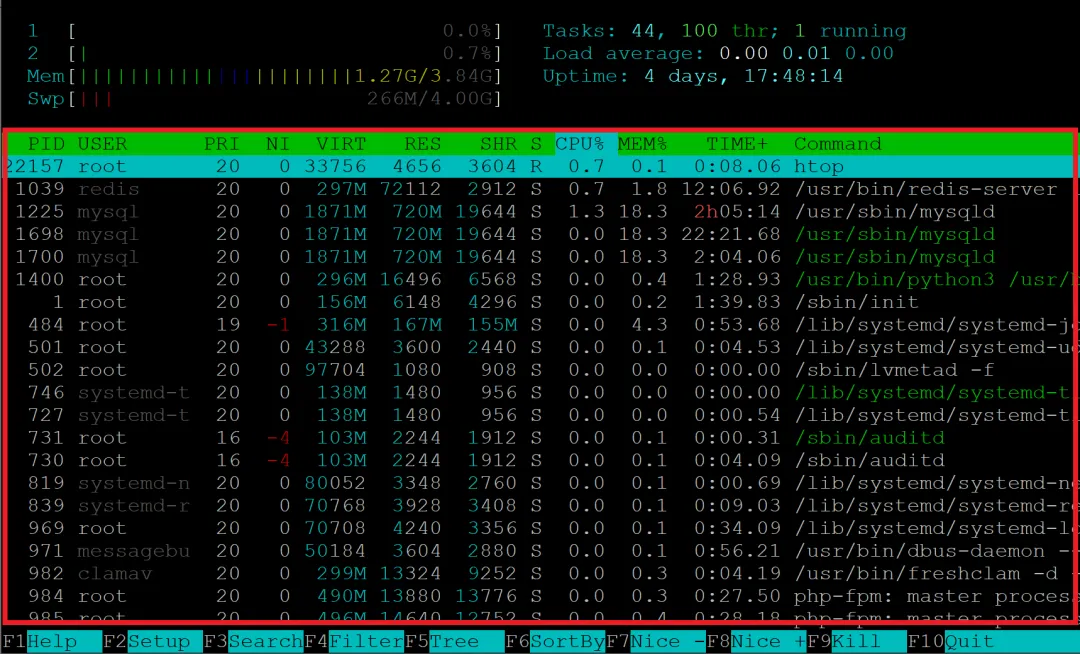Select the /sbin/lvmetad -f process row
The height and width of the screenshot is (654, 1080).
pyautogui.click(x=540, y=370)
